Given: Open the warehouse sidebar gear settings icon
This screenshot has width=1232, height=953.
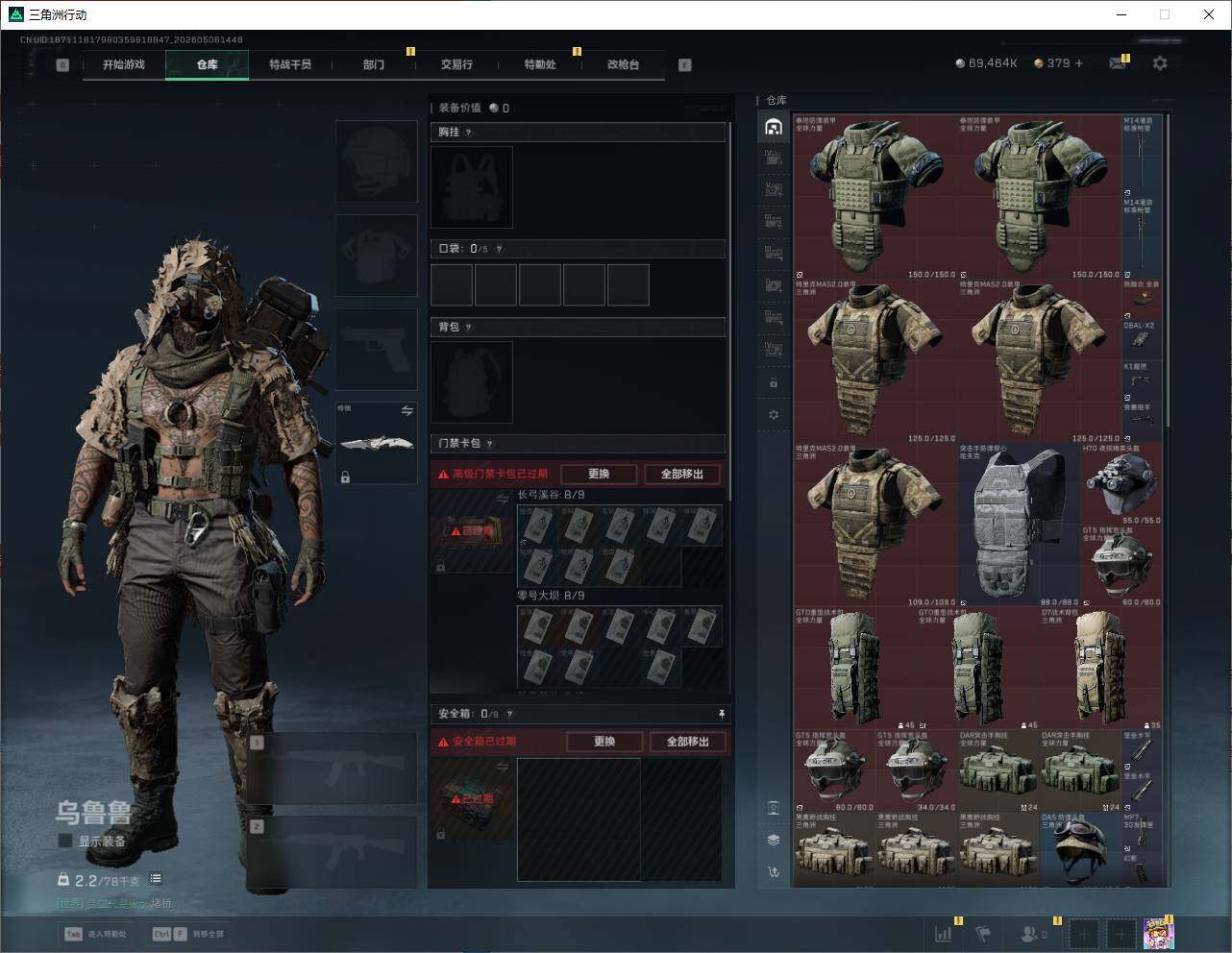Looking at the screenshot, I should click(774, 415).
